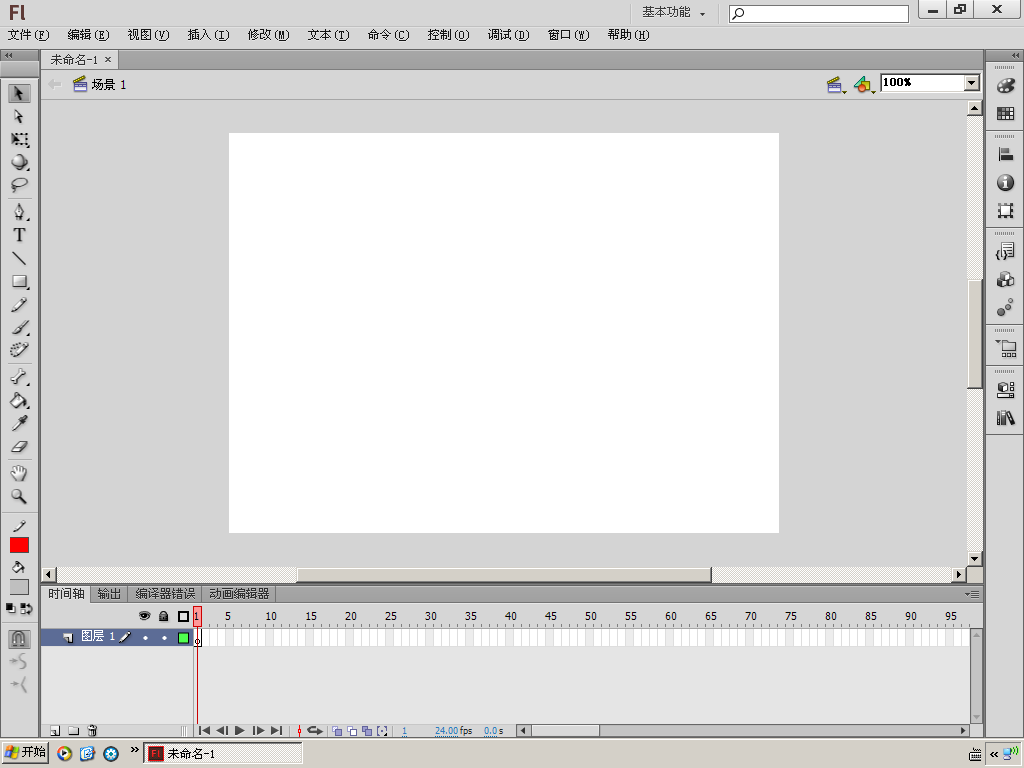Toggle green outline square of 图层 1
1024x768 pixels.
coord(184,638)
